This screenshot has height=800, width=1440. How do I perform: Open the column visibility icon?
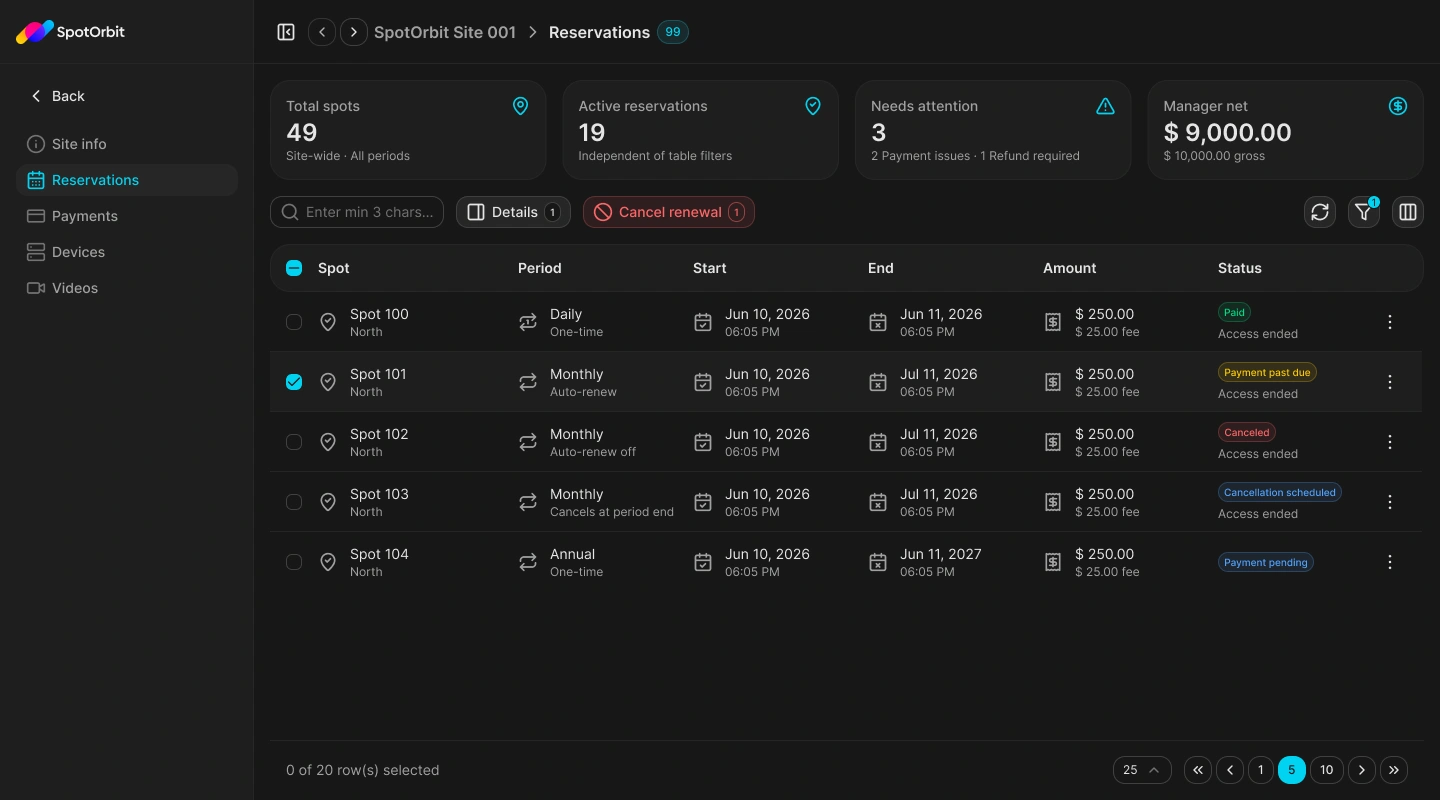click(1408, 212)
